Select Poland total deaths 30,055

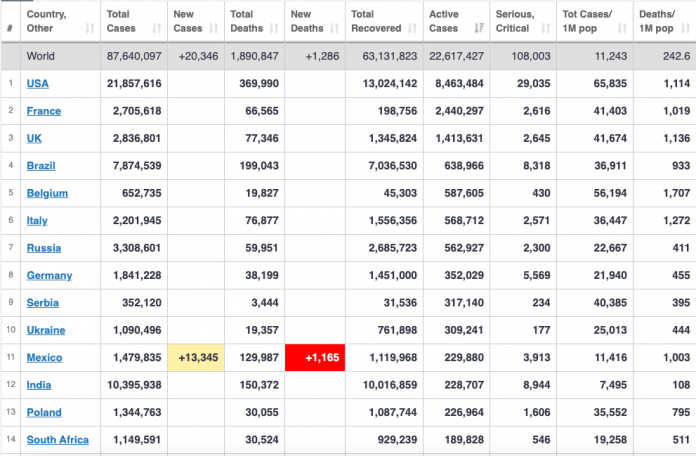pos(262,412)
